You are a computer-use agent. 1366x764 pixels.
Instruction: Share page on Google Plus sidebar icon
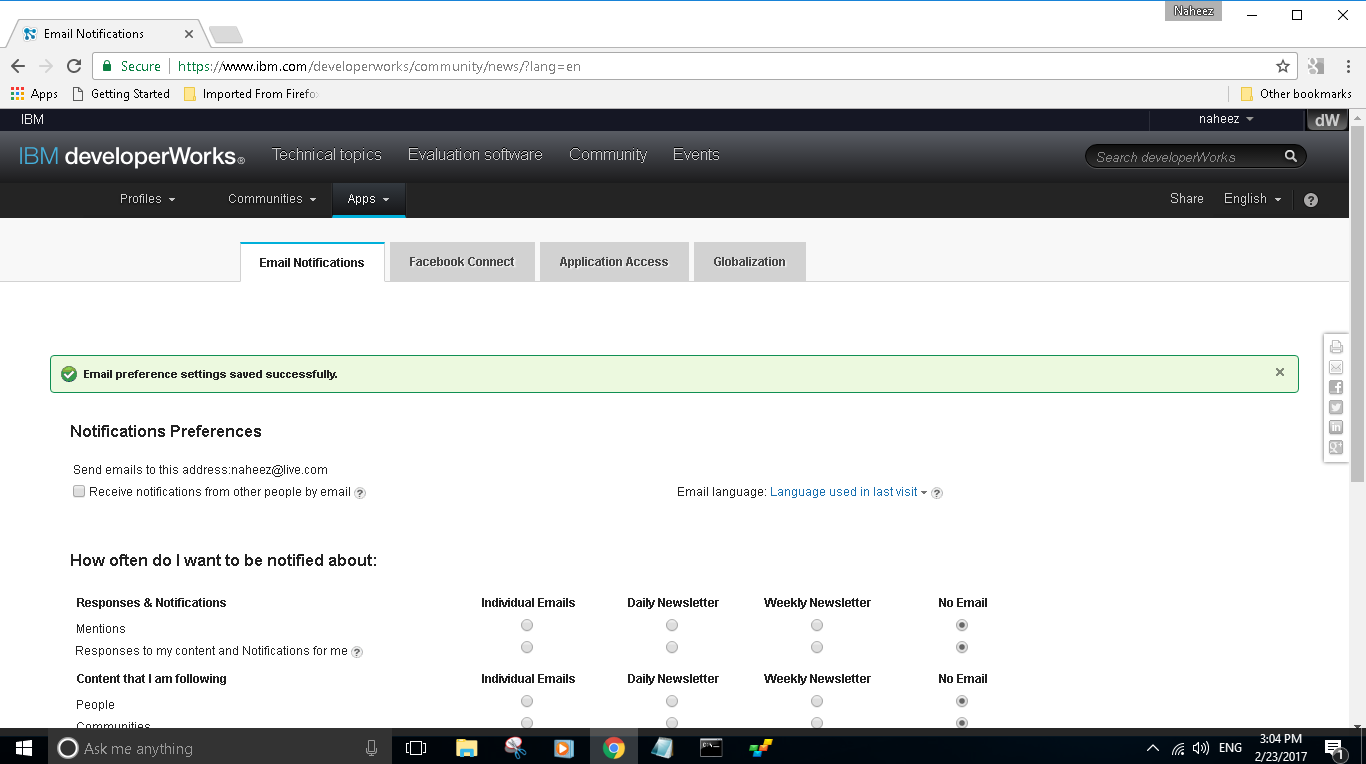[x=1336, y=447]
